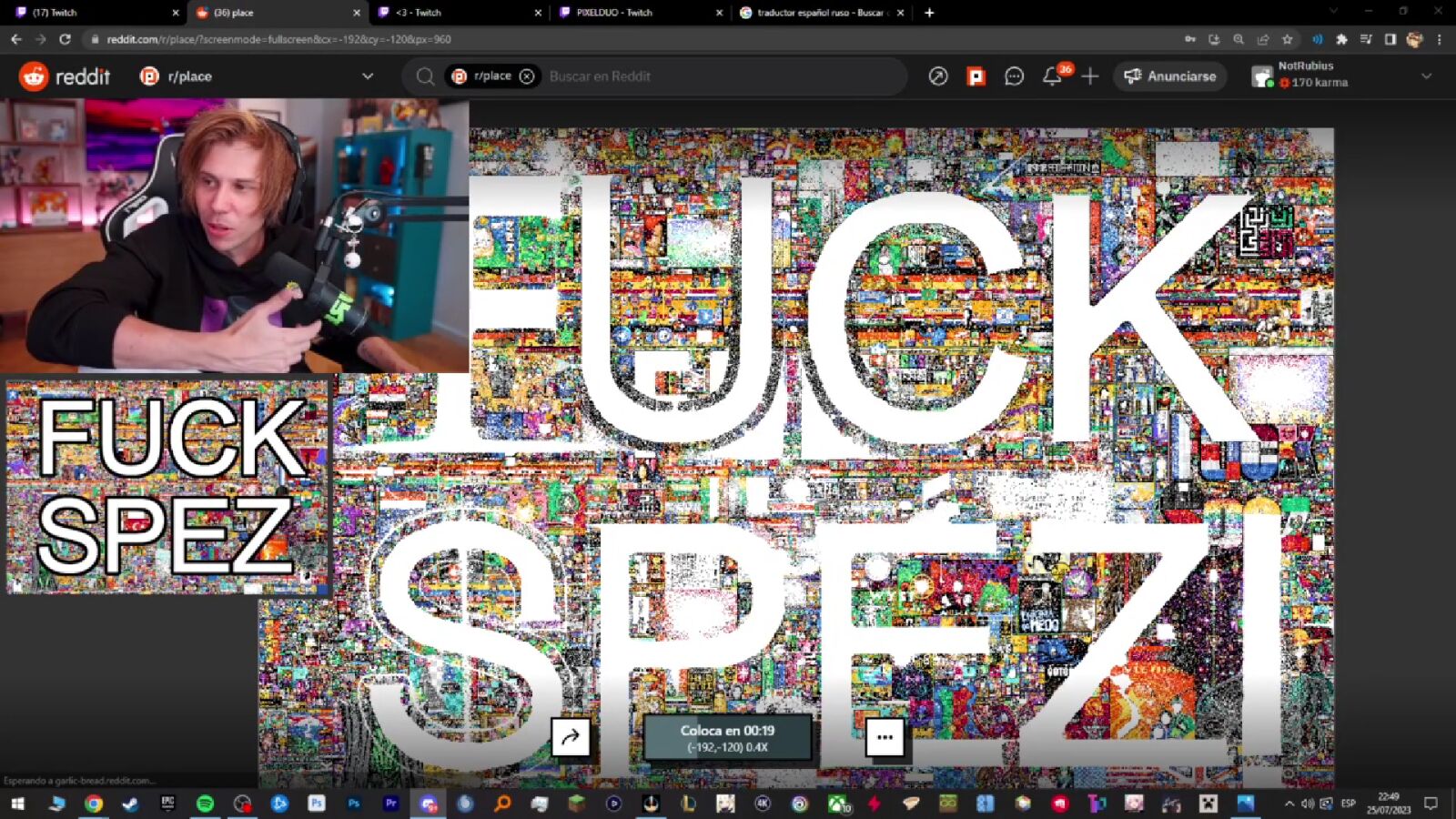Open the Reddit notifications bell
The width and height of the screenshot is (1456, 819).
pyautogui.click(x=1052, y=76)
